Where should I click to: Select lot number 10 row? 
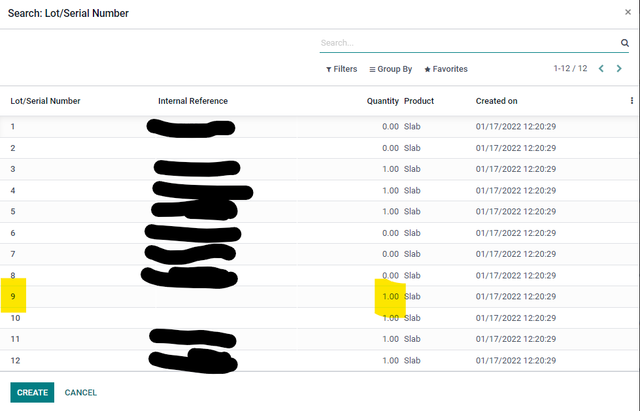pos(320,318)
